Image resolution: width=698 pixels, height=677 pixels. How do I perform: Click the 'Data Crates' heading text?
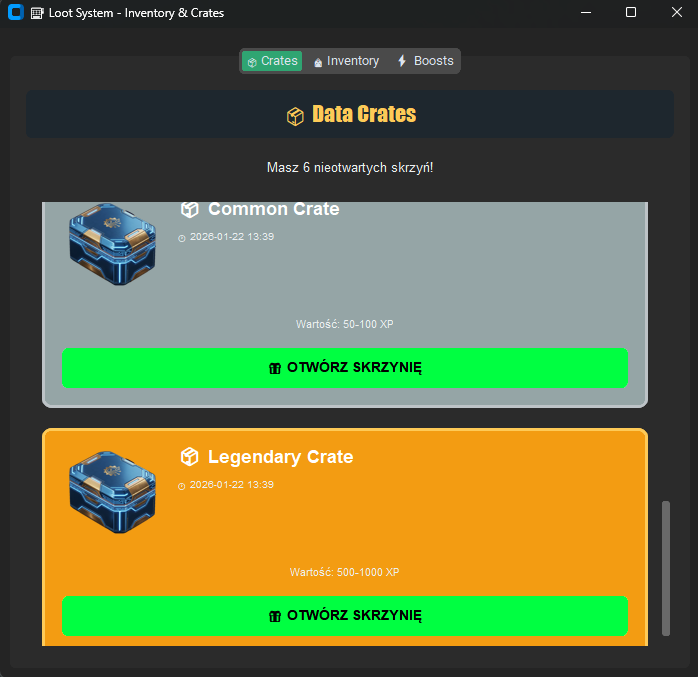pyautogui.click(x=364, y=114)
